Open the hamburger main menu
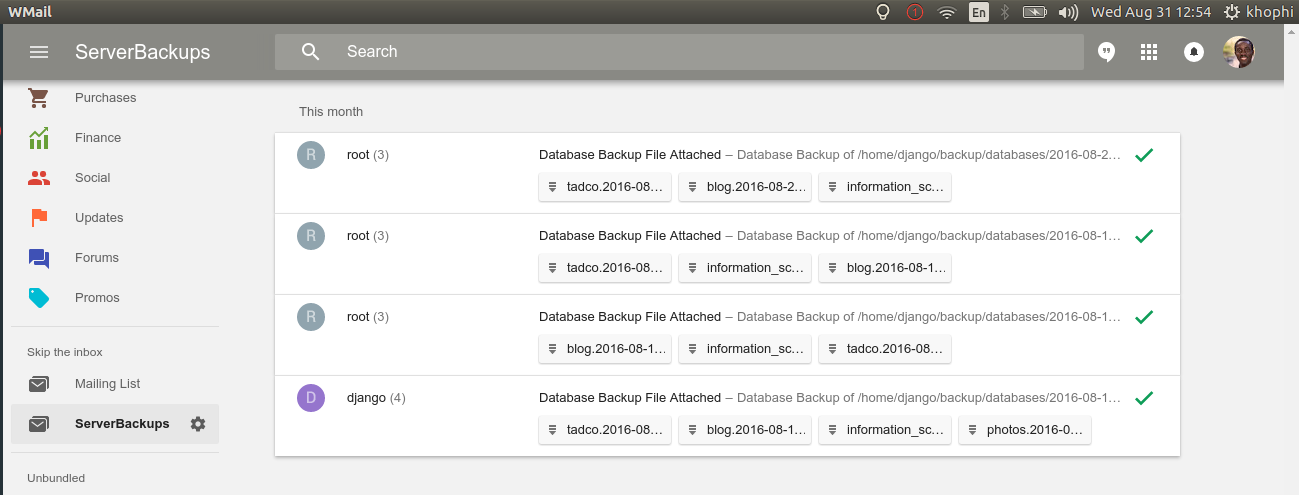Viewport: 1299px width, 495px height. tap(39, 52)
